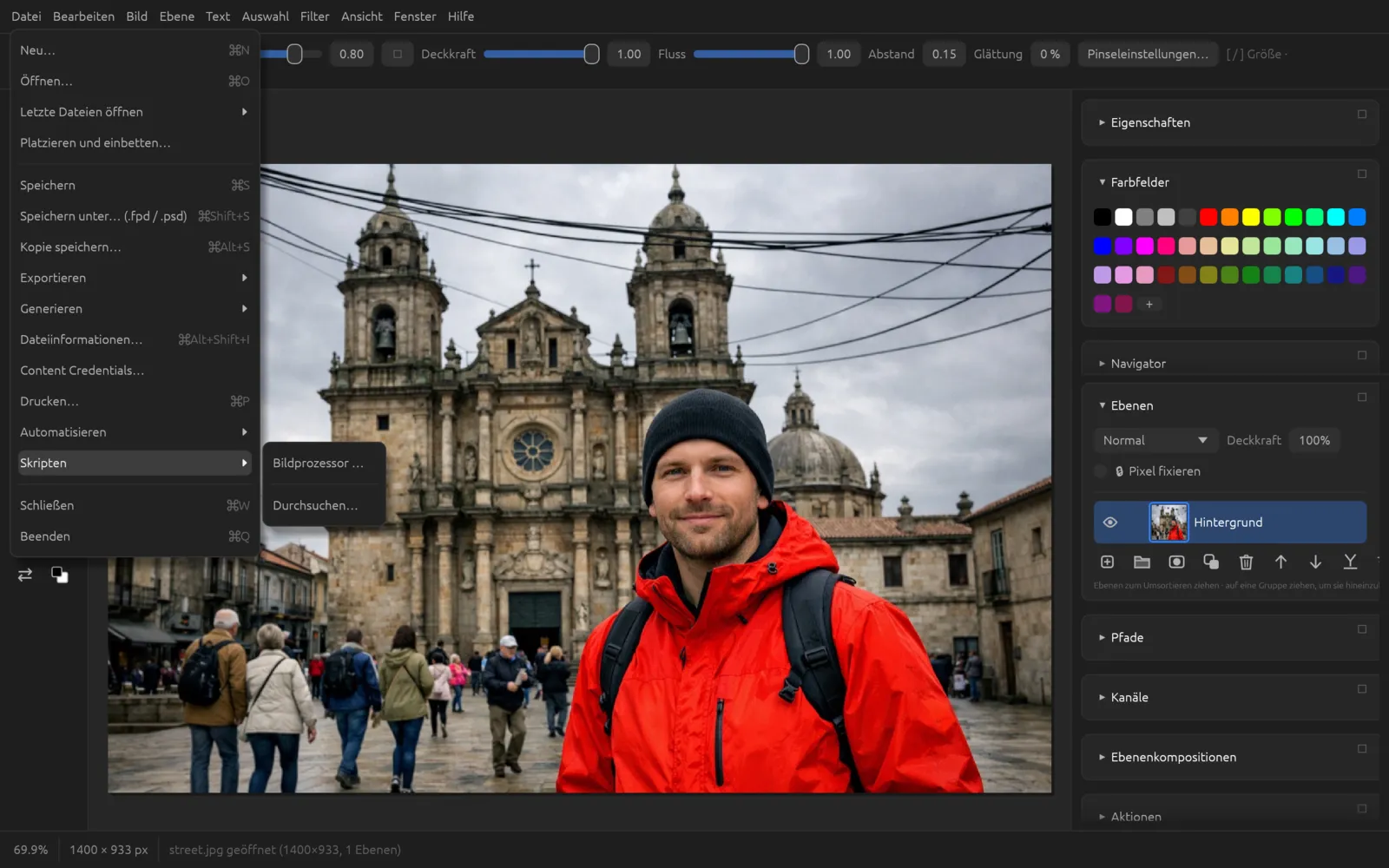Hide the Hintergrund layer via eye icon
The height and width of the screenshot is (868, 1389).
(1109, 523)
